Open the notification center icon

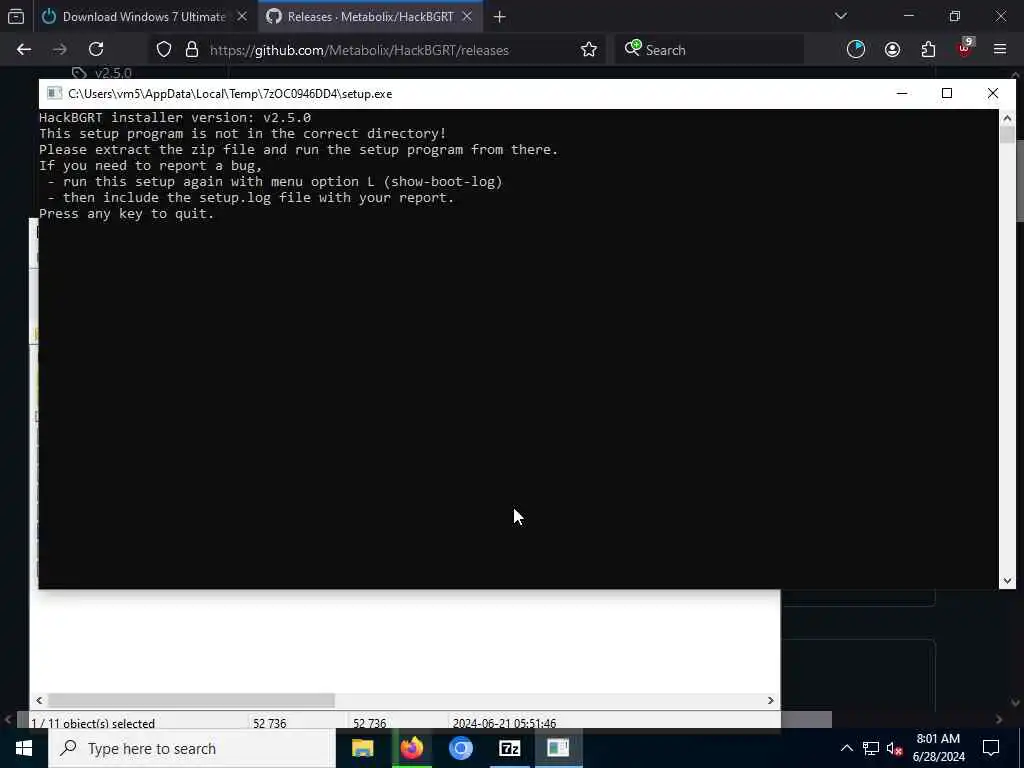click(991, 748)
